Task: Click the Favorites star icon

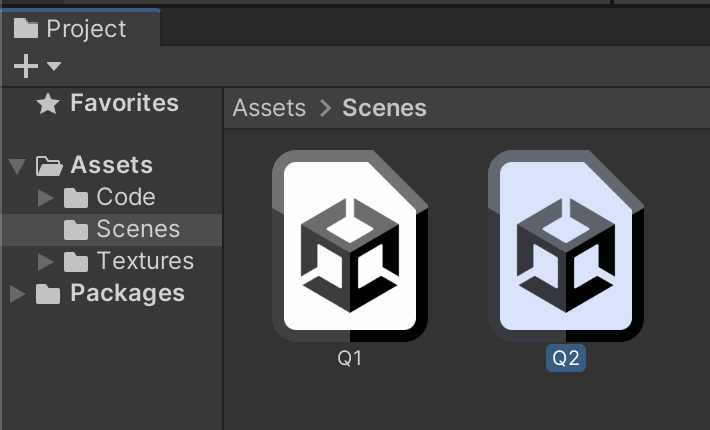Action: point(47,104)
